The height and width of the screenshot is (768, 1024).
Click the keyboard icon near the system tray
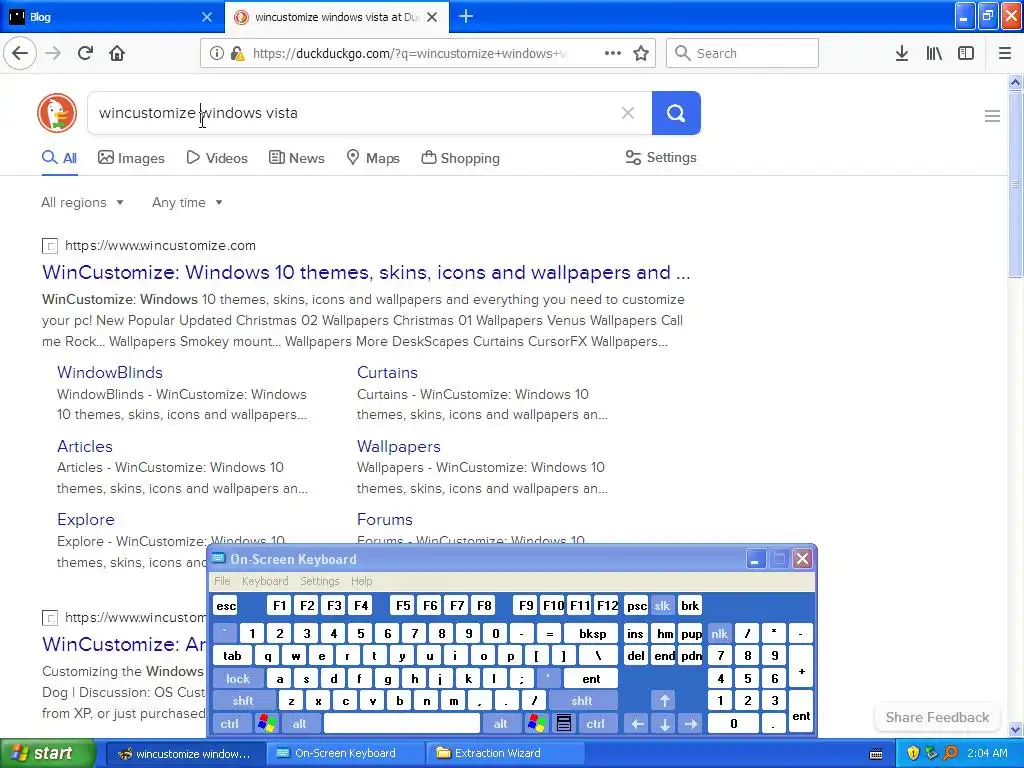click(876, 754)
